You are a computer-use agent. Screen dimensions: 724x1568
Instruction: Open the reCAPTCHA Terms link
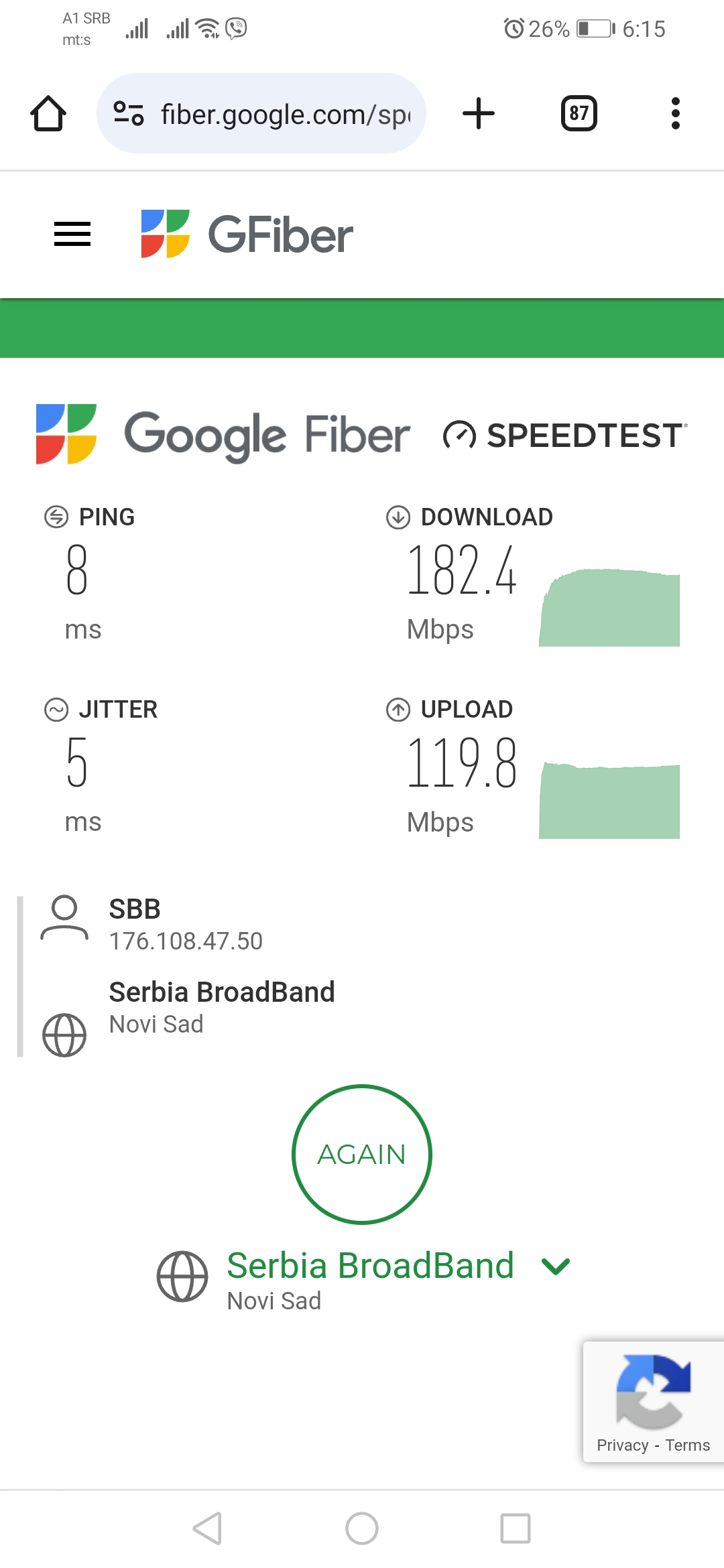(x=687, y=1445)
